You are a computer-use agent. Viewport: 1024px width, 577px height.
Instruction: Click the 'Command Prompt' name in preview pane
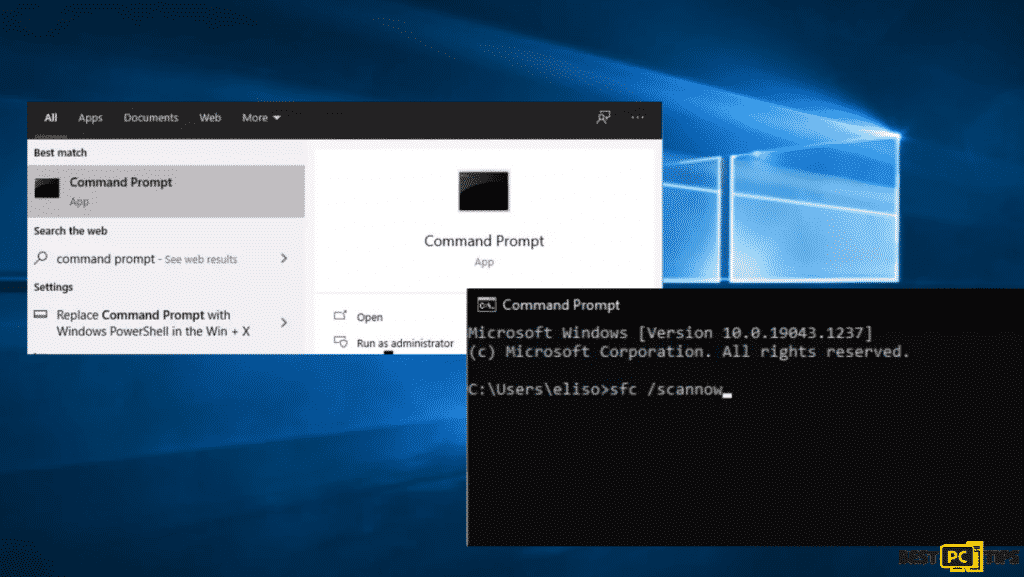pyautogui.click(x=484, y=241)
